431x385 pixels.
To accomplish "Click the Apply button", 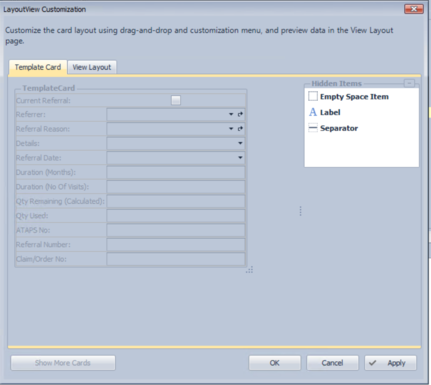I will (390, 363).
